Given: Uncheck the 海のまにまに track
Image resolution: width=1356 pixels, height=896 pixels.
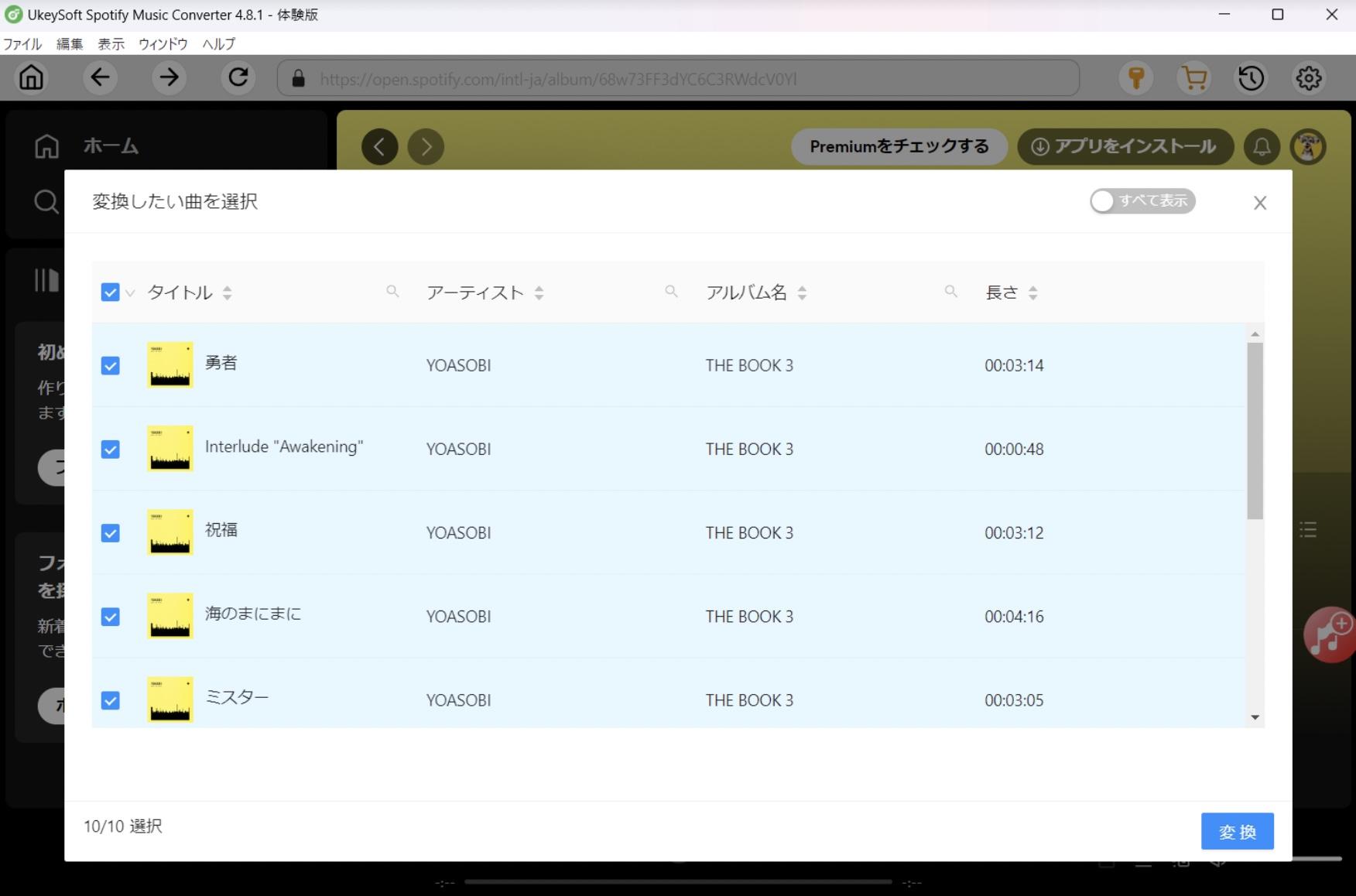Looking at the screenshot, I should click(110, 616).
